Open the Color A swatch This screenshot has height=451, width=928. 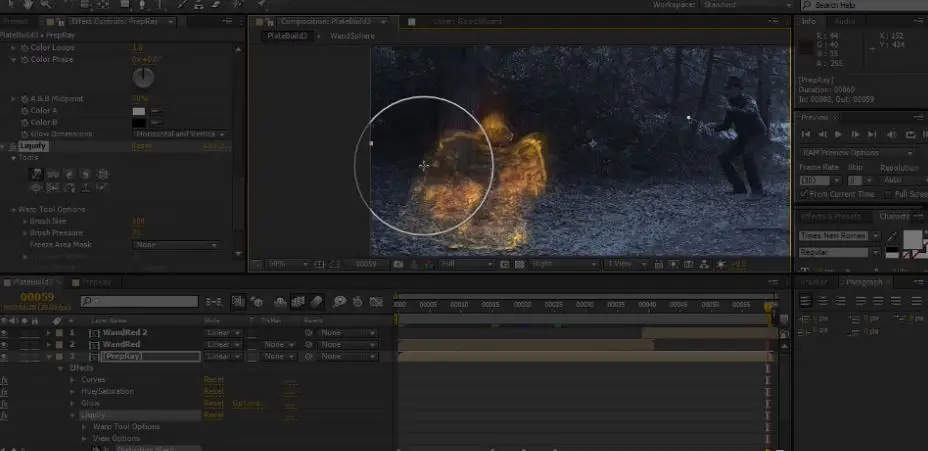(138, 111)
